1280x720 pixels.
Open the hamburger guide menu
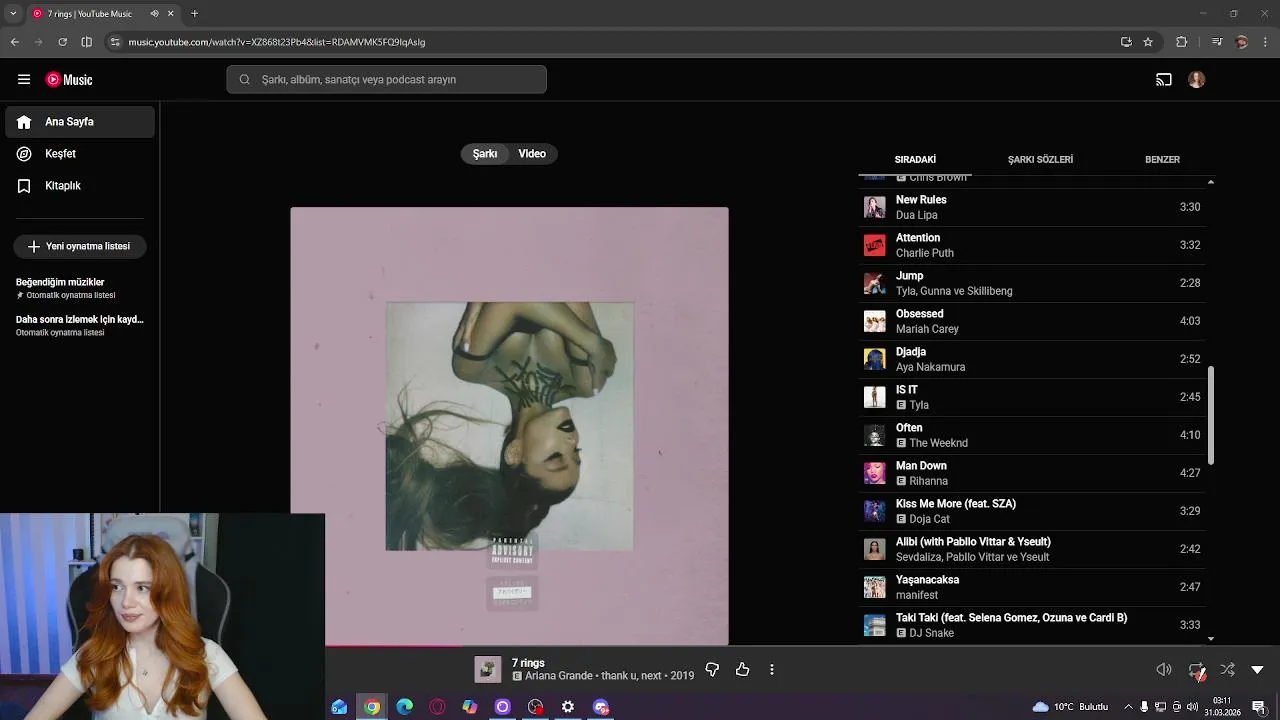pyautogui.click(x=24, y=80)
